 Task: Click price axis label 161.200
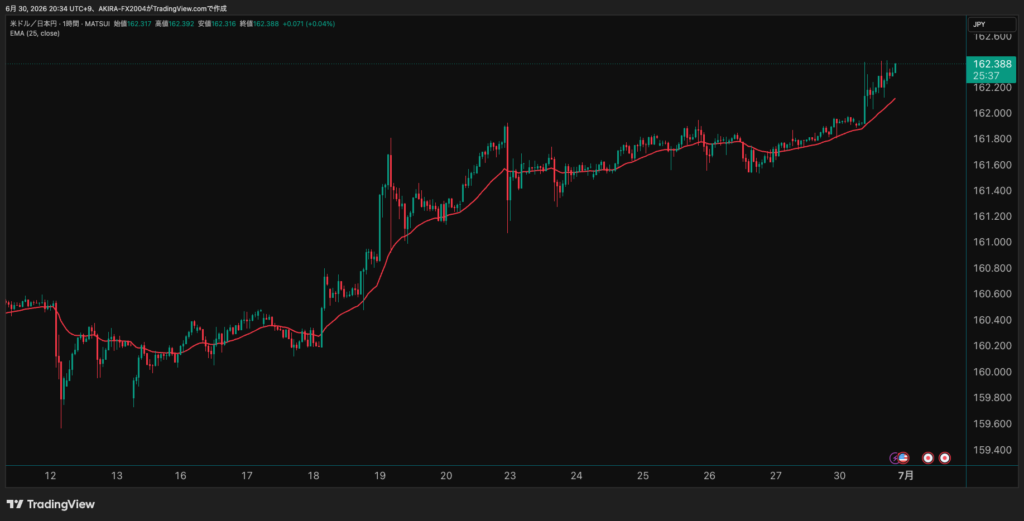992,217
